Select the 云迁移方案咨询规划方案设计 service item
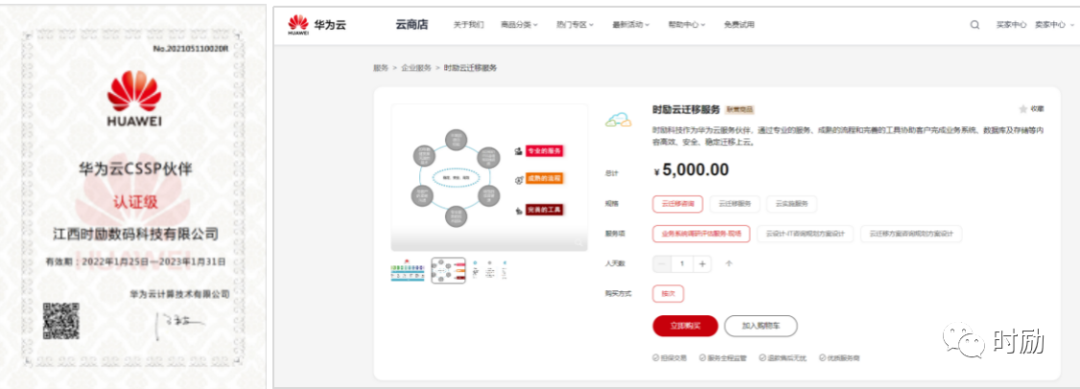1080x389 pixels. 911,234
